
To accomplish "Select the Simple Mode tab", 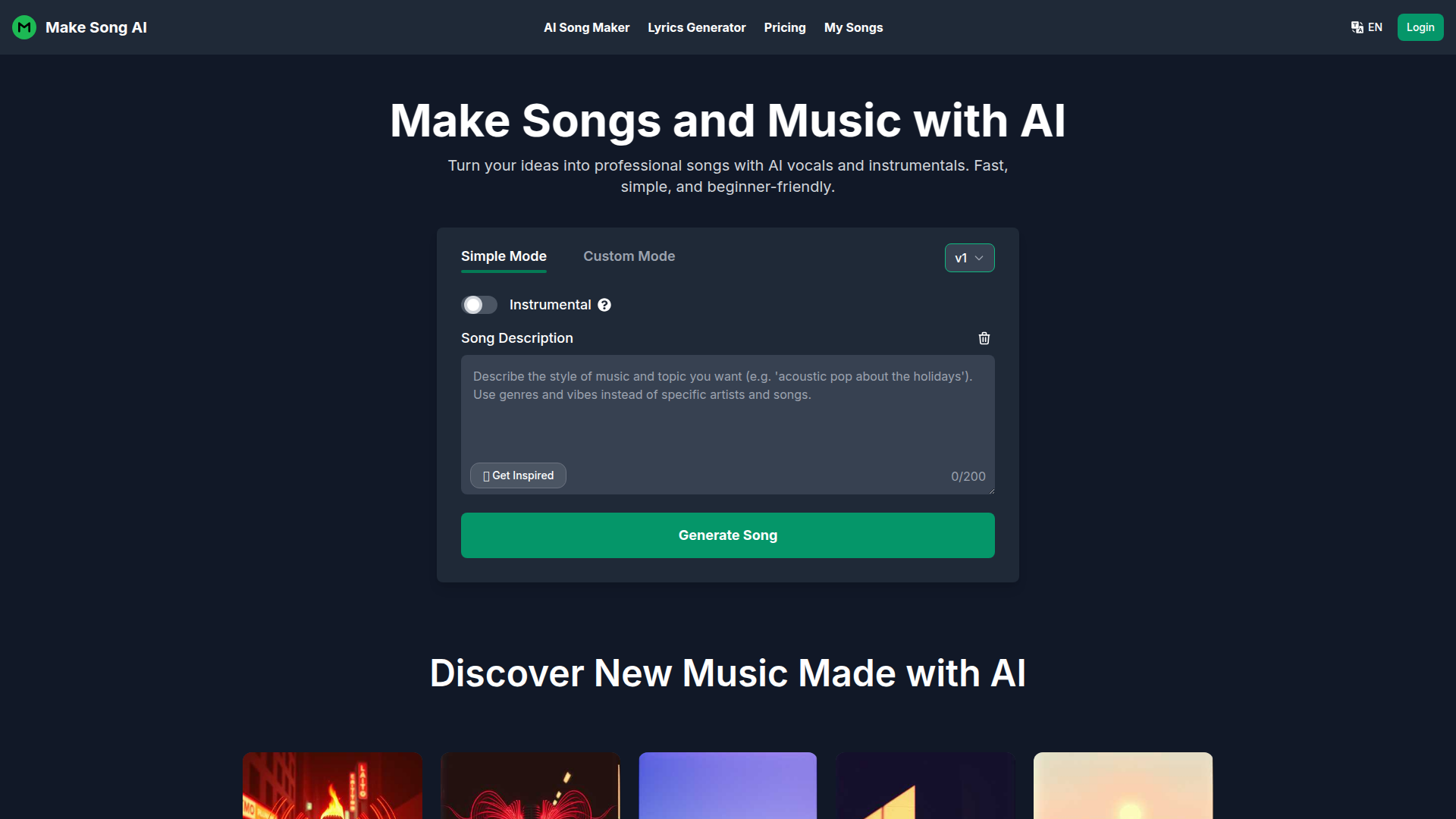I will click(x=504, y=256).
